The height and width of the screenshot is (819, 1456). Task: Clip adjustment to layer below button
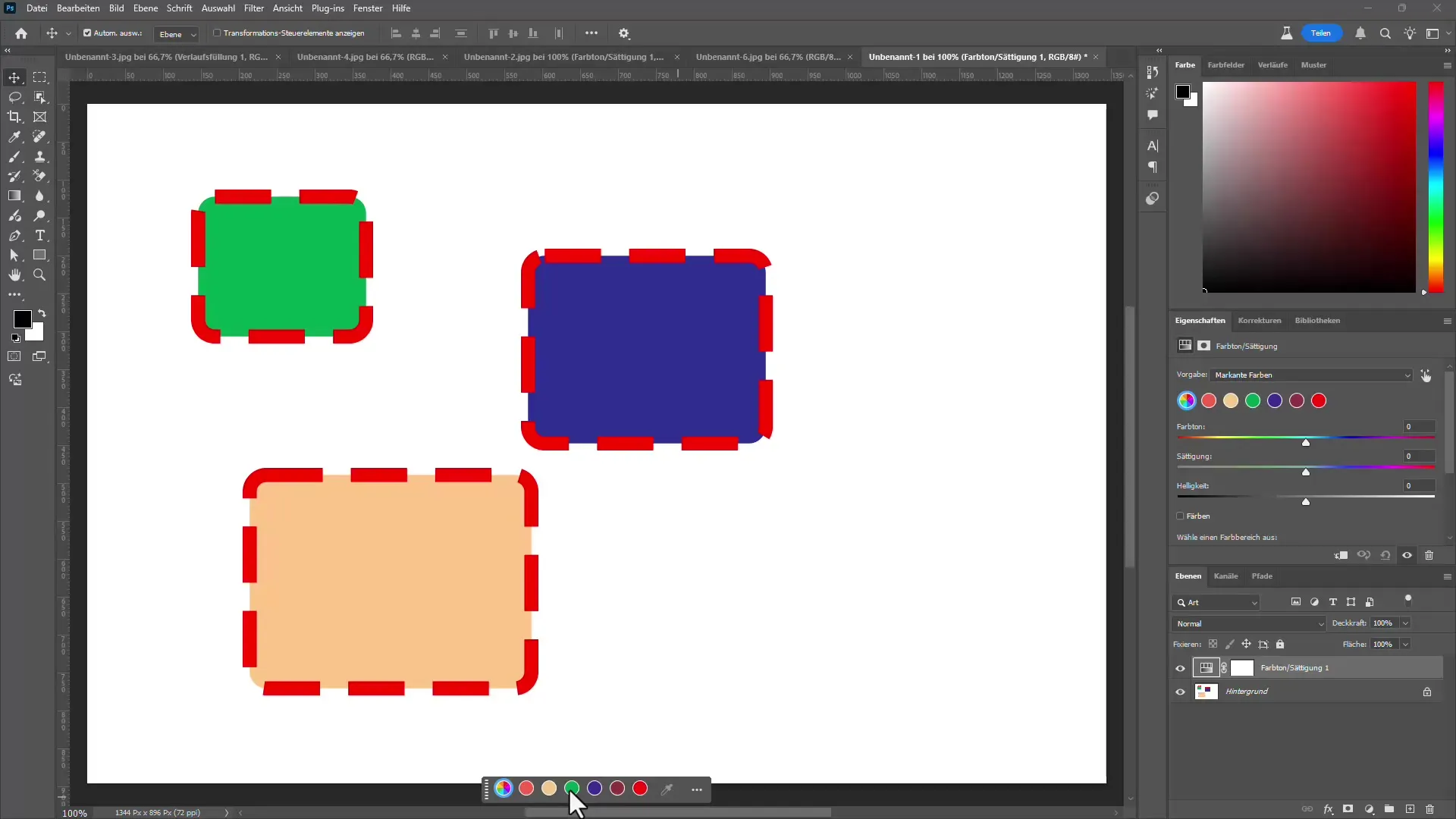(x=1341, y=555)
